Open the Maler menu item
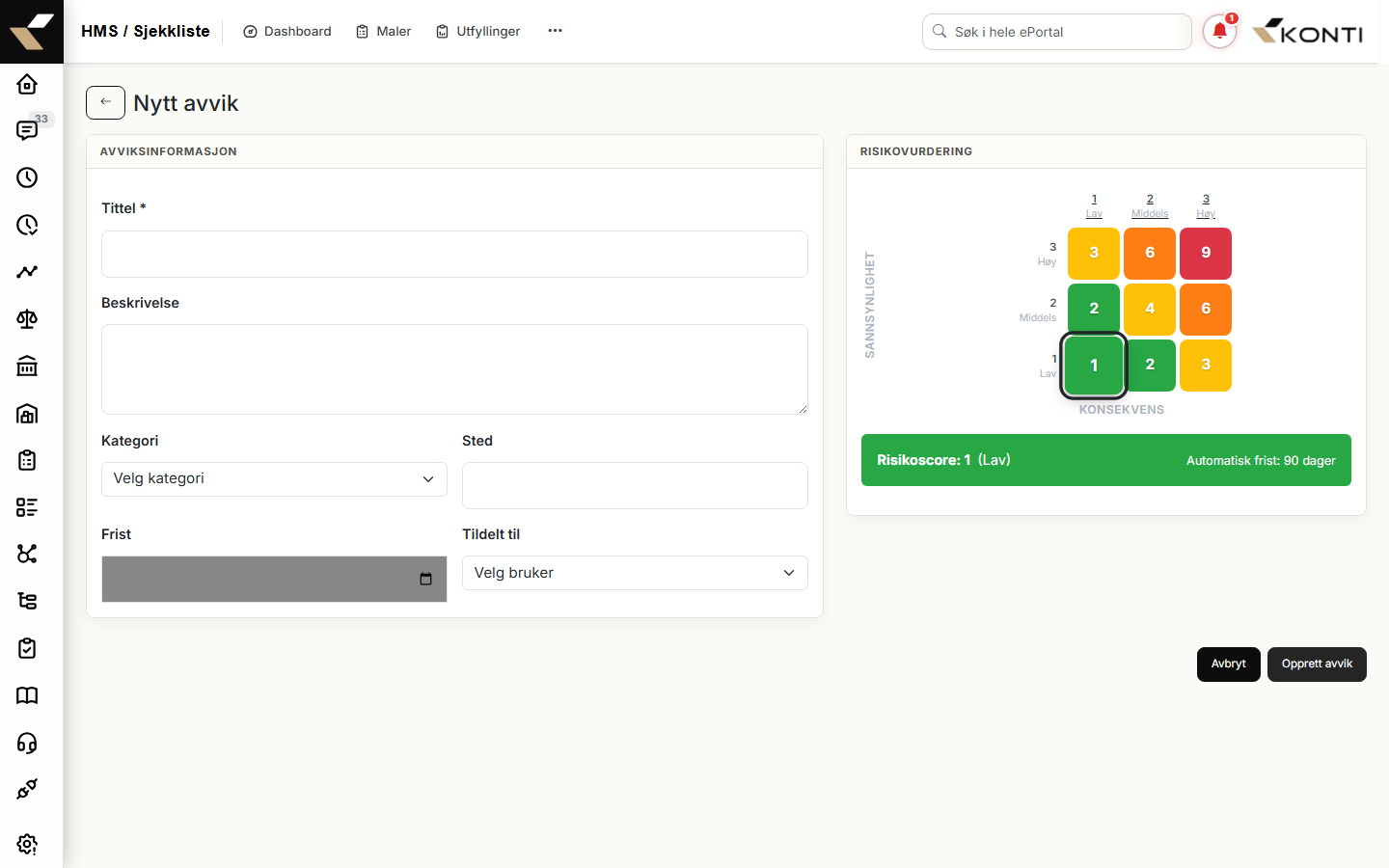Screen dimensions: 1389x868 (x=384, y=32)
